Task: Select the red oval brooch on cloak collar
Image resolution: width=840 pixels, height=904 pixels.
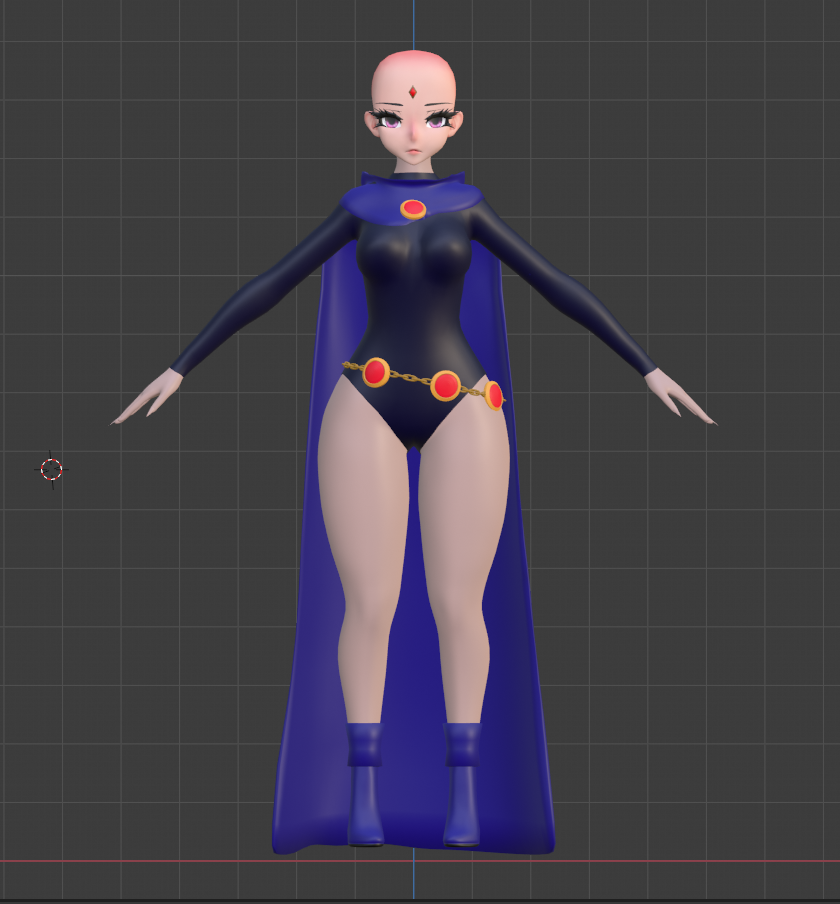Action: click(x=413, y=209)
